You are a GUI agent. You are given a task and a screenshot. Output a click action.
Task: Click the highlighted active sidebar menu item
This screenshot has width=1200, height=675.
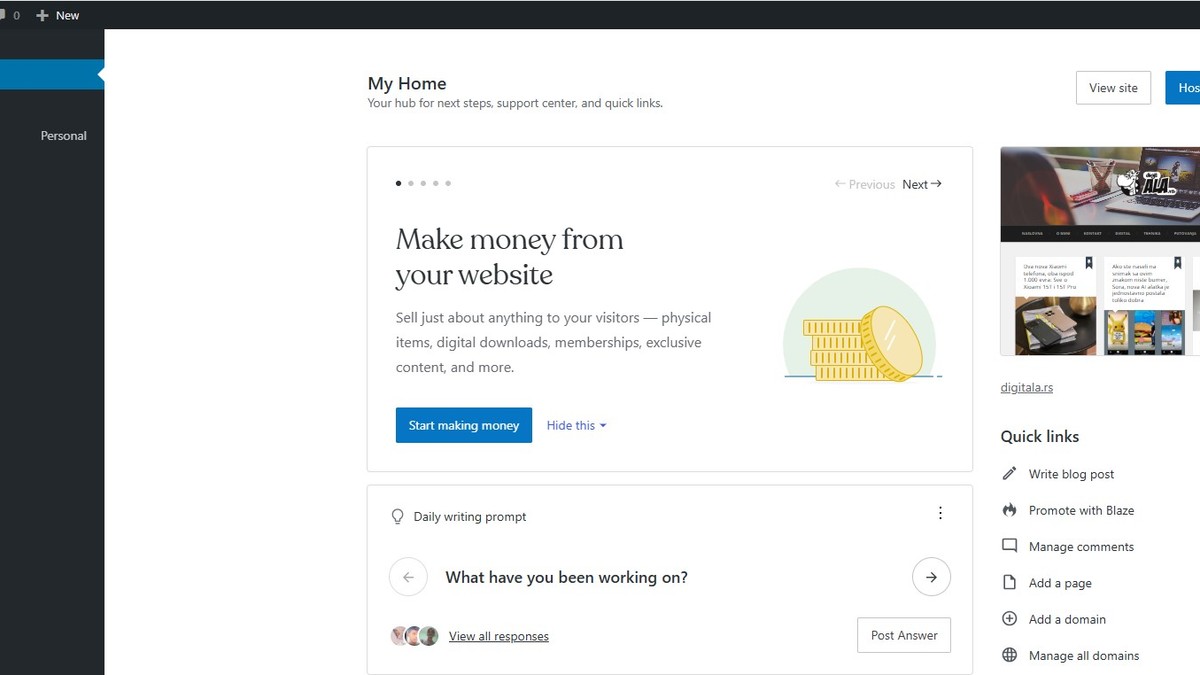(x=50, y=75)
